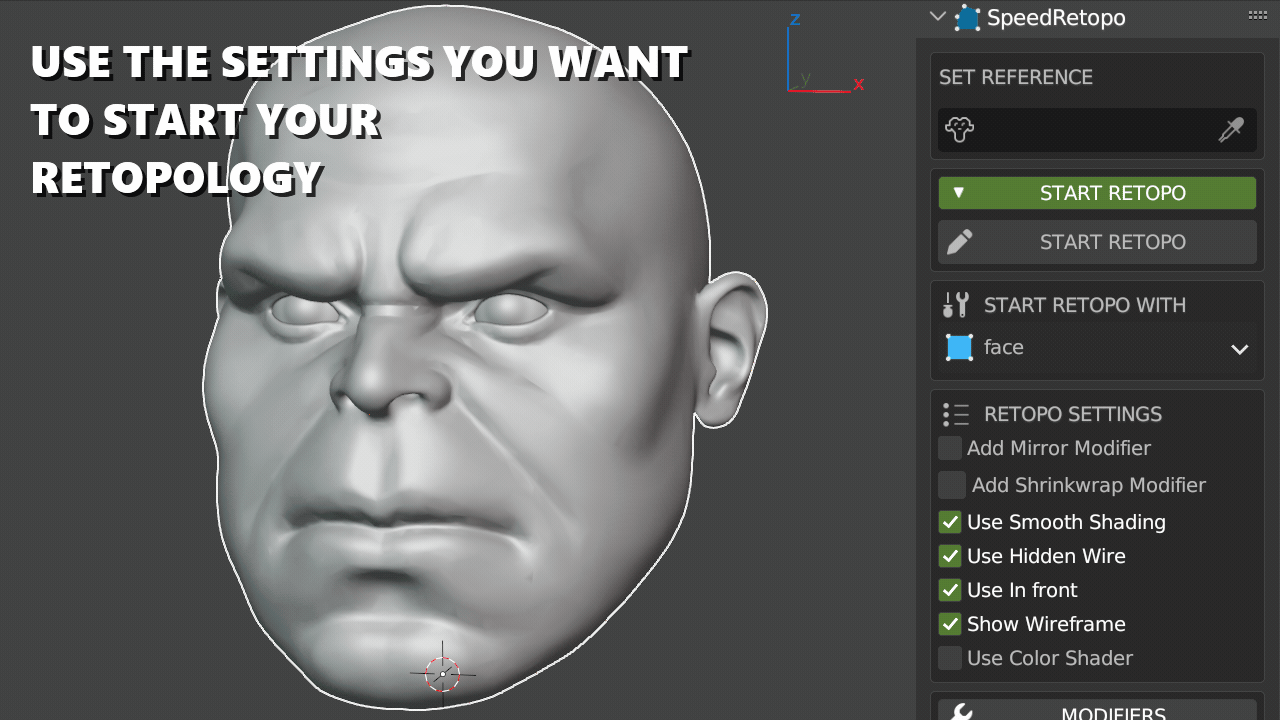Image resolution: width=1280 pixels, height=720 pixels.
Task: Toggle Show Wireframe off
Action: pos(949,624)
